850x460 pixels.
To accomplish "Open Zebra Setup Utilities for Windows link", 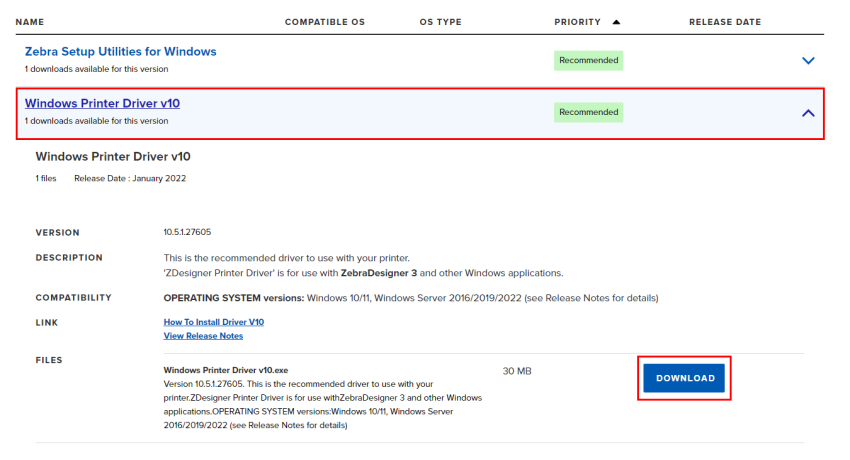I will (120, 51).
